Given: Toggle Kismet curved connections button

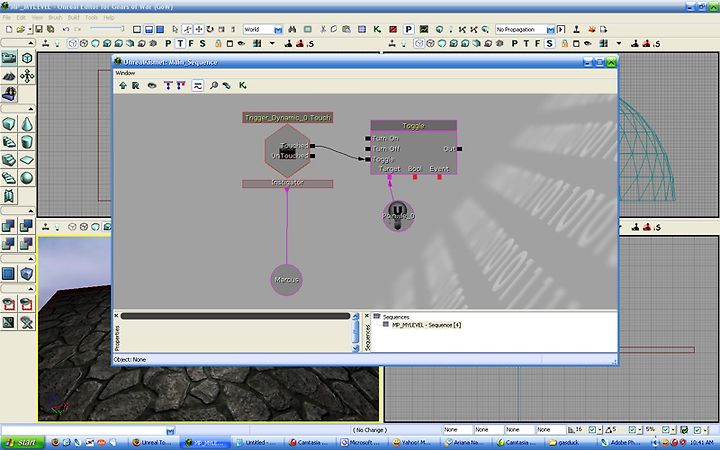Looking at the screenshot, I should point(197,85).
